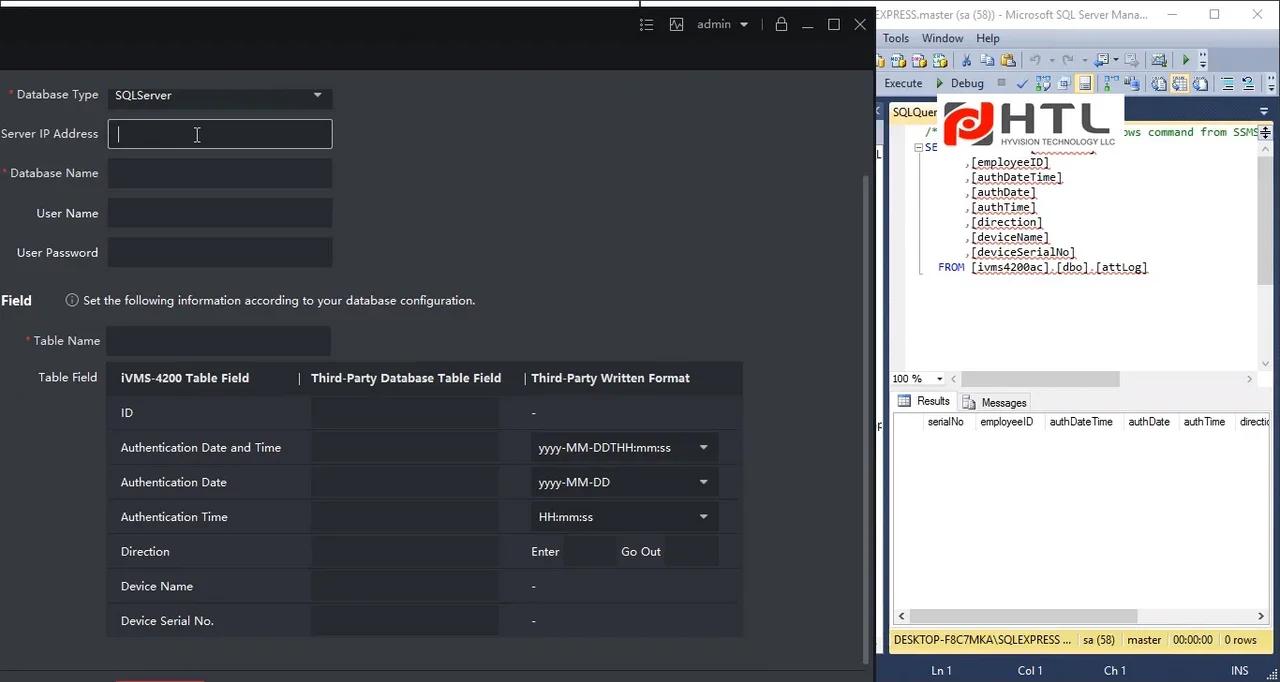
Task: Click the Undo arrow icon in SSMS
Action: (1033, 60)
